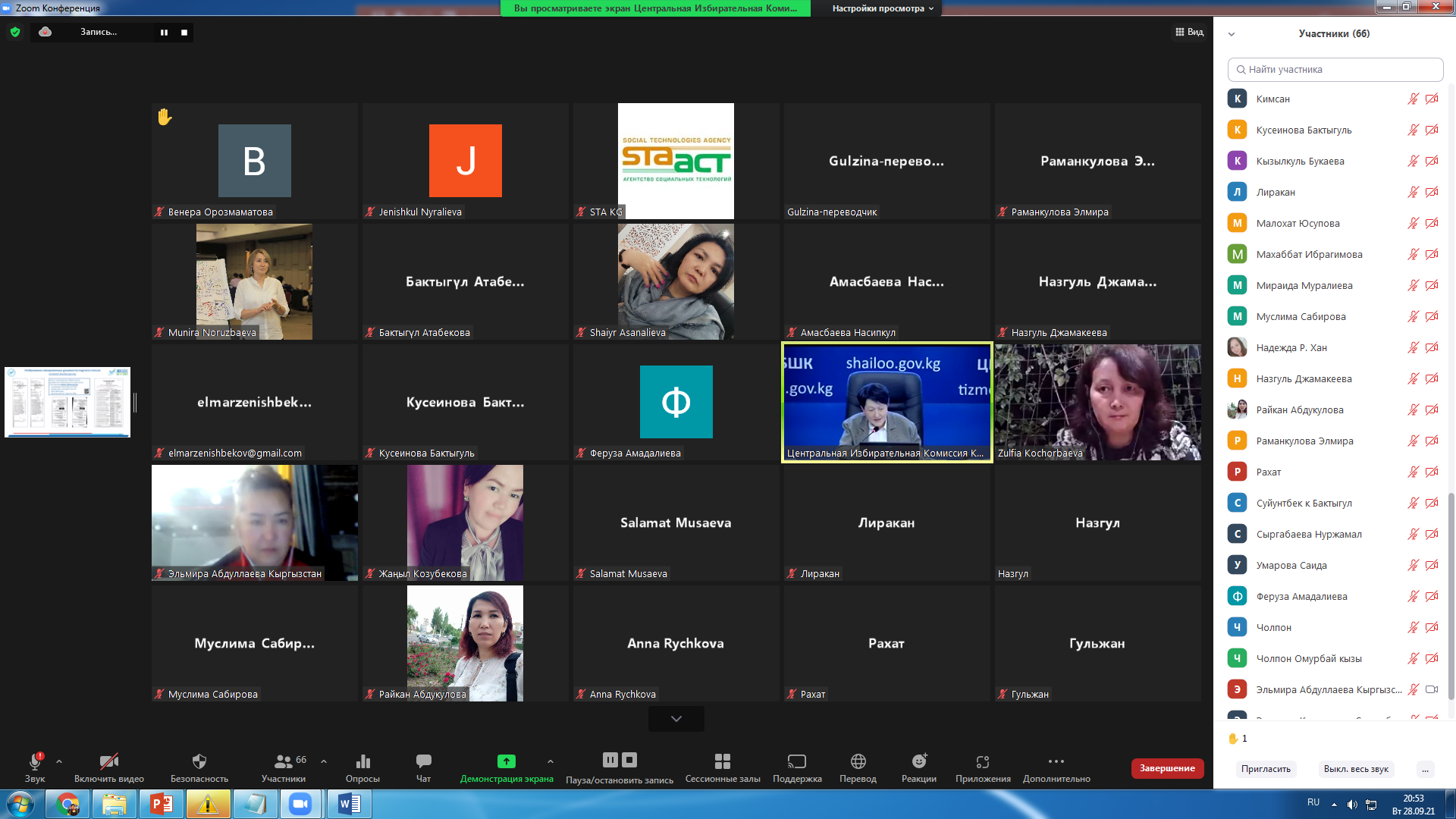Toggle microphone mute (Звук)
This screenshot has height=819, width=1456.
[35, 761]
